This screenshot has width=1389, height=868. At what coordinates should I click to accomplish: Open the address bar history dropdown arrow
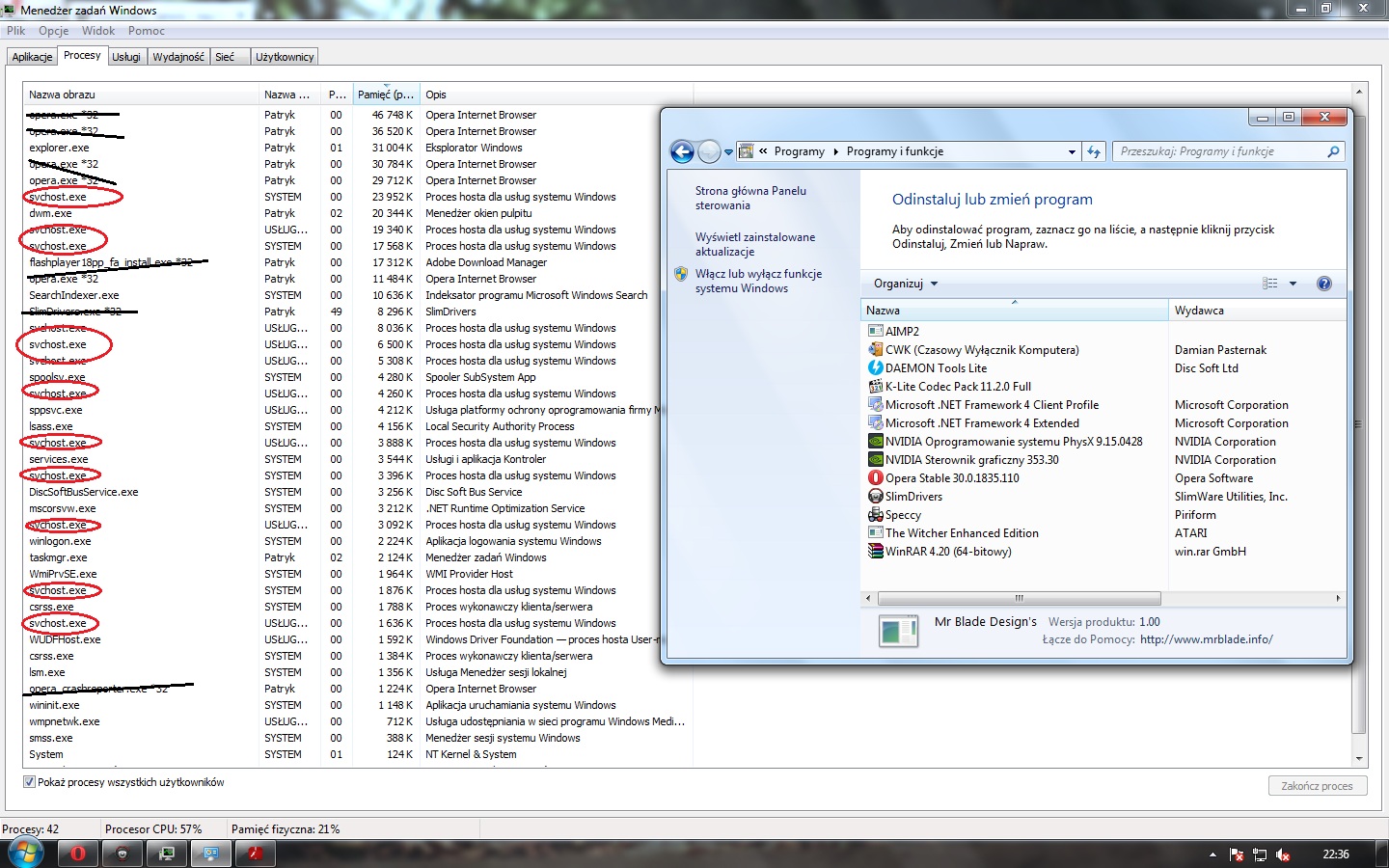pyautogui.click(x=1072, y=151)
